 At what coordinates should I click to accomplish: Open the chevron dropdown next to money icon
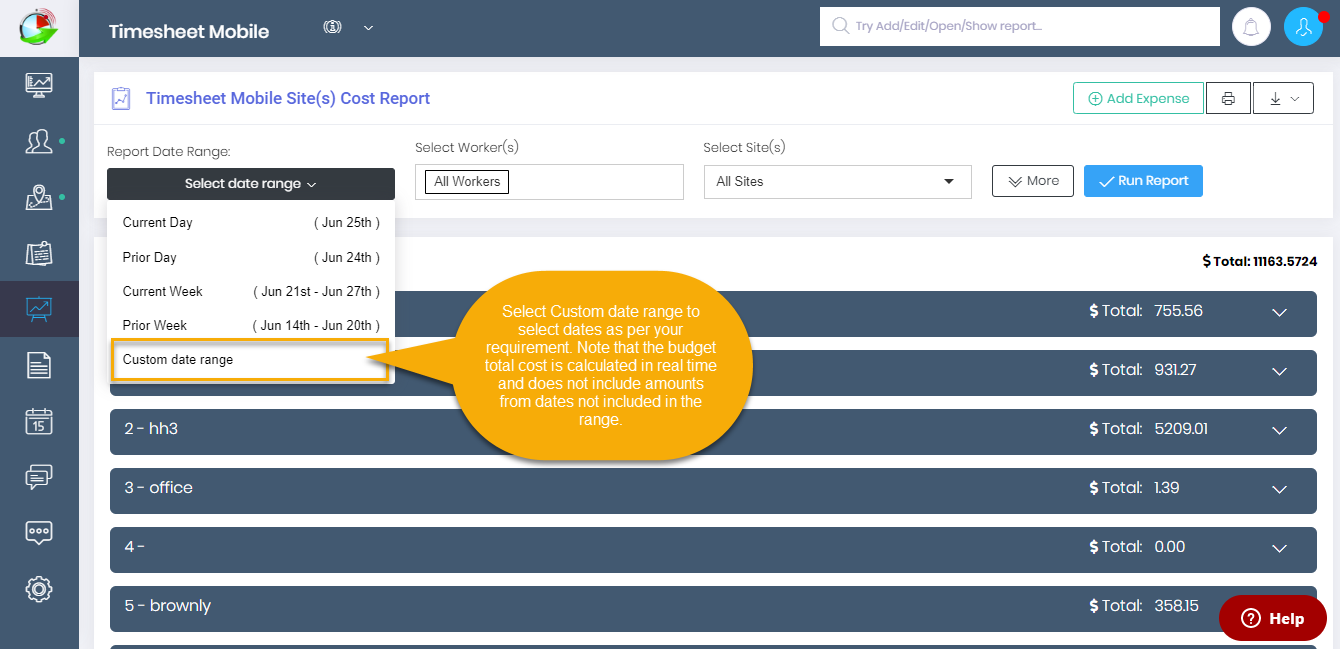[368, 27]
